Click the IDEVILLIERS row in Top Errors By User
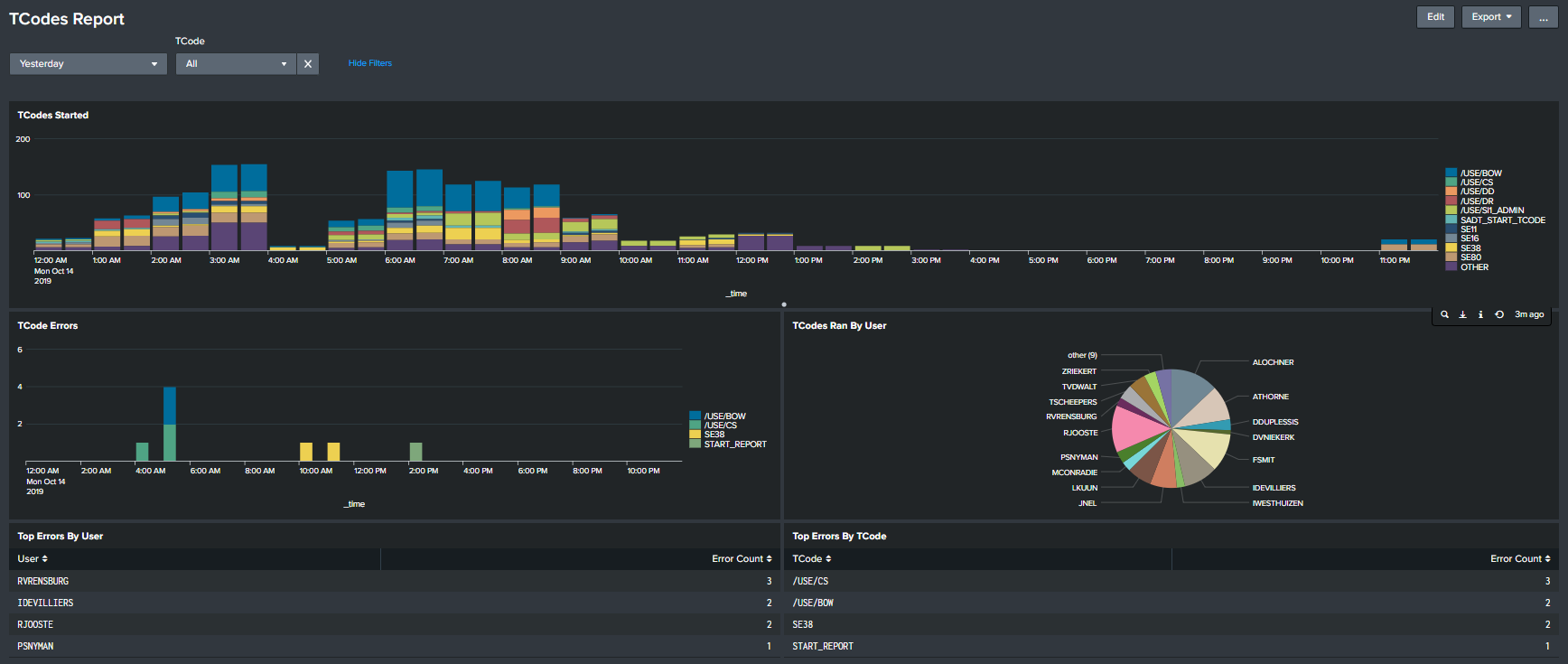Viewport: 1568px width, 664px height. [x=395, y=603]
